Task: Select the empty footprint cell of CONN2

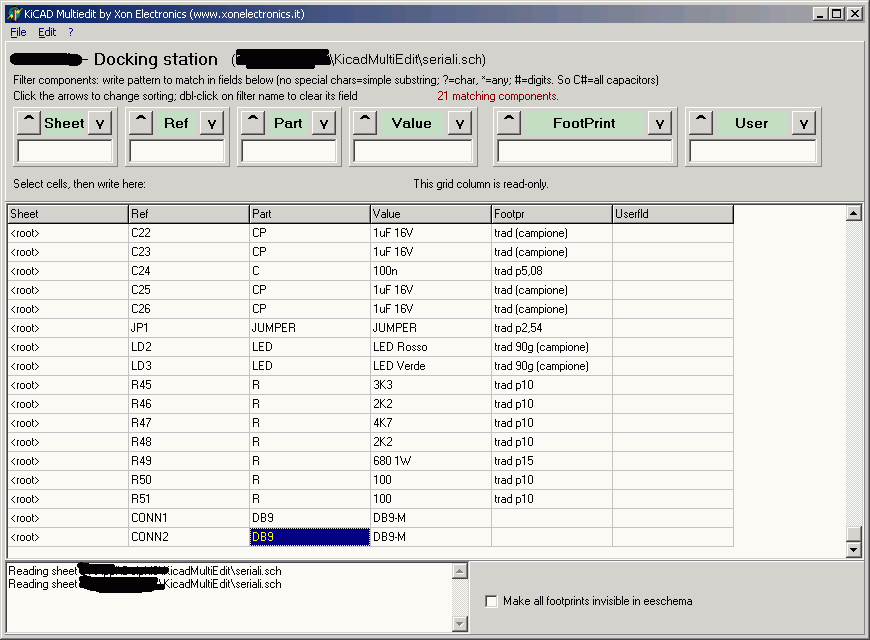Action: click(552, 537)
